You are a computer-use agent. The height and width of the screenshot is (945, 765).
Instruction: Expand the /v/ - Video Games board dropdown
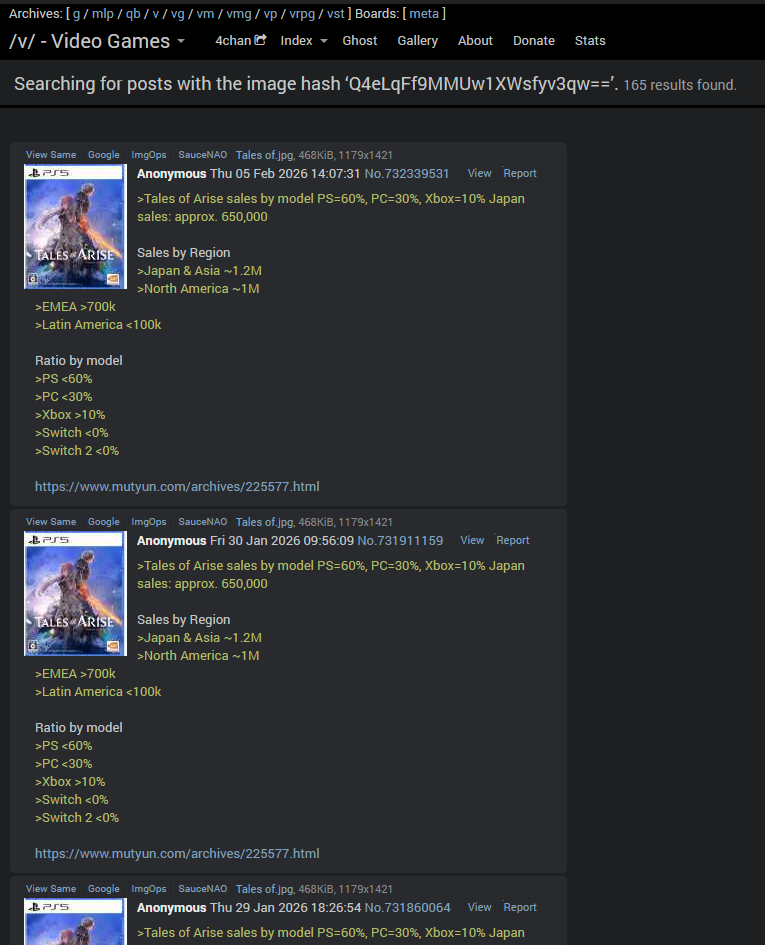coord(97,41)
